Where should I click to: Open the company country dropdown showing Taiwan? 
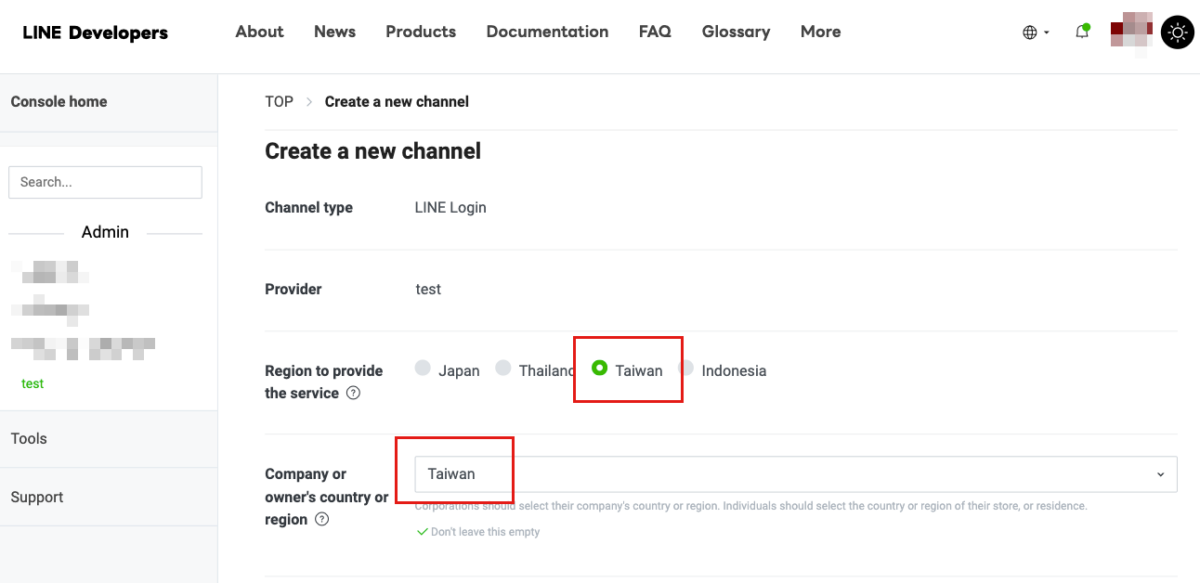point(795,474)
